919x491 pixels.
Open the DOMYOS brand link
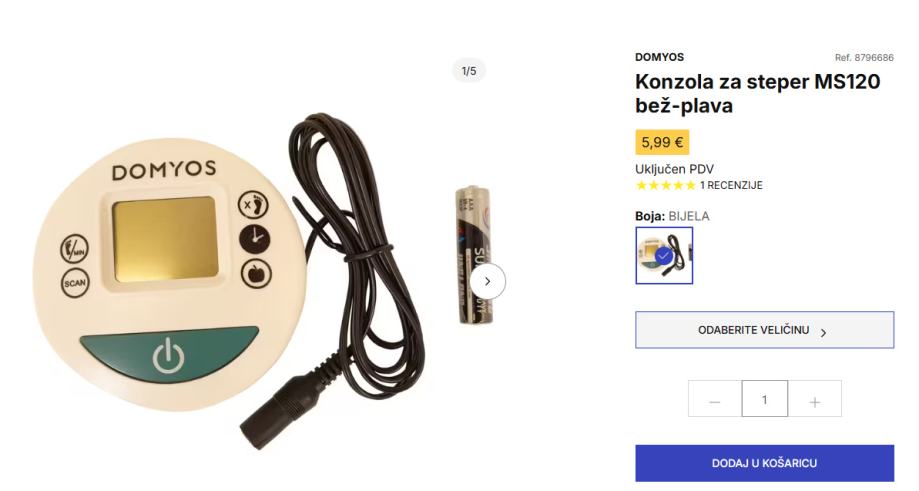[659, 57]
